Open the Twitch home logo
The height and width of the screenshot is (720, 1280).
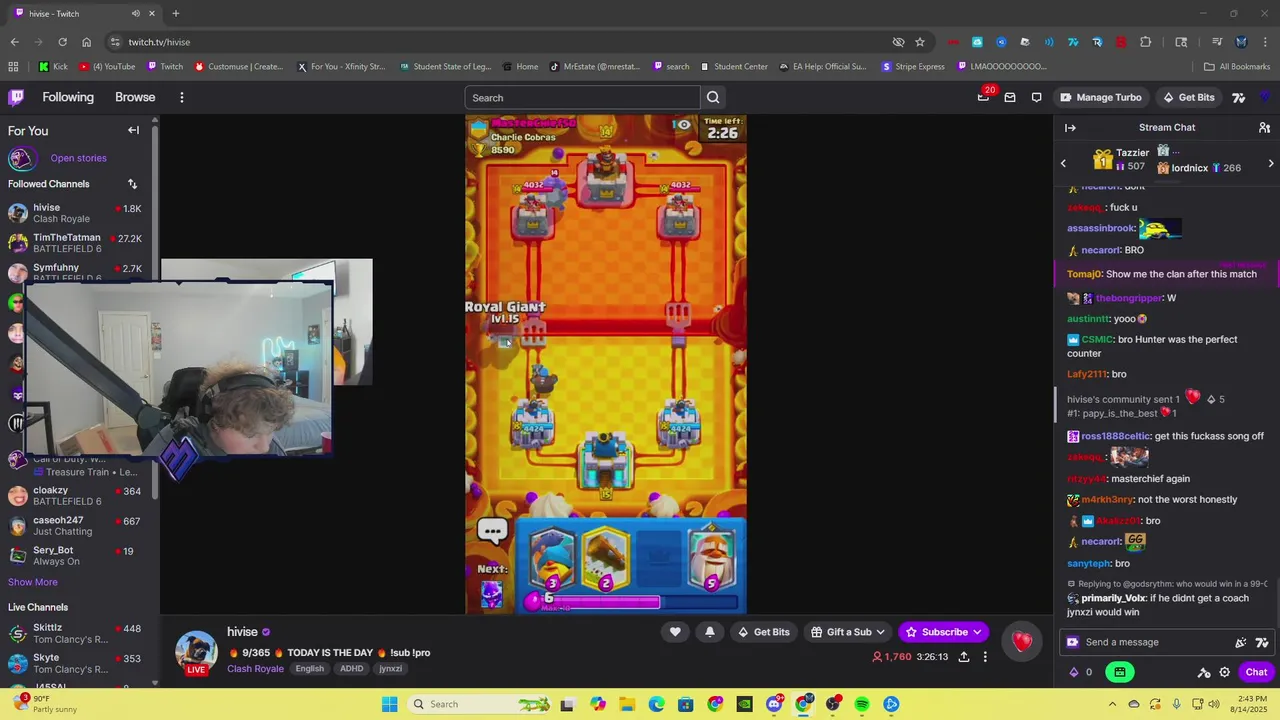point(16,97)
